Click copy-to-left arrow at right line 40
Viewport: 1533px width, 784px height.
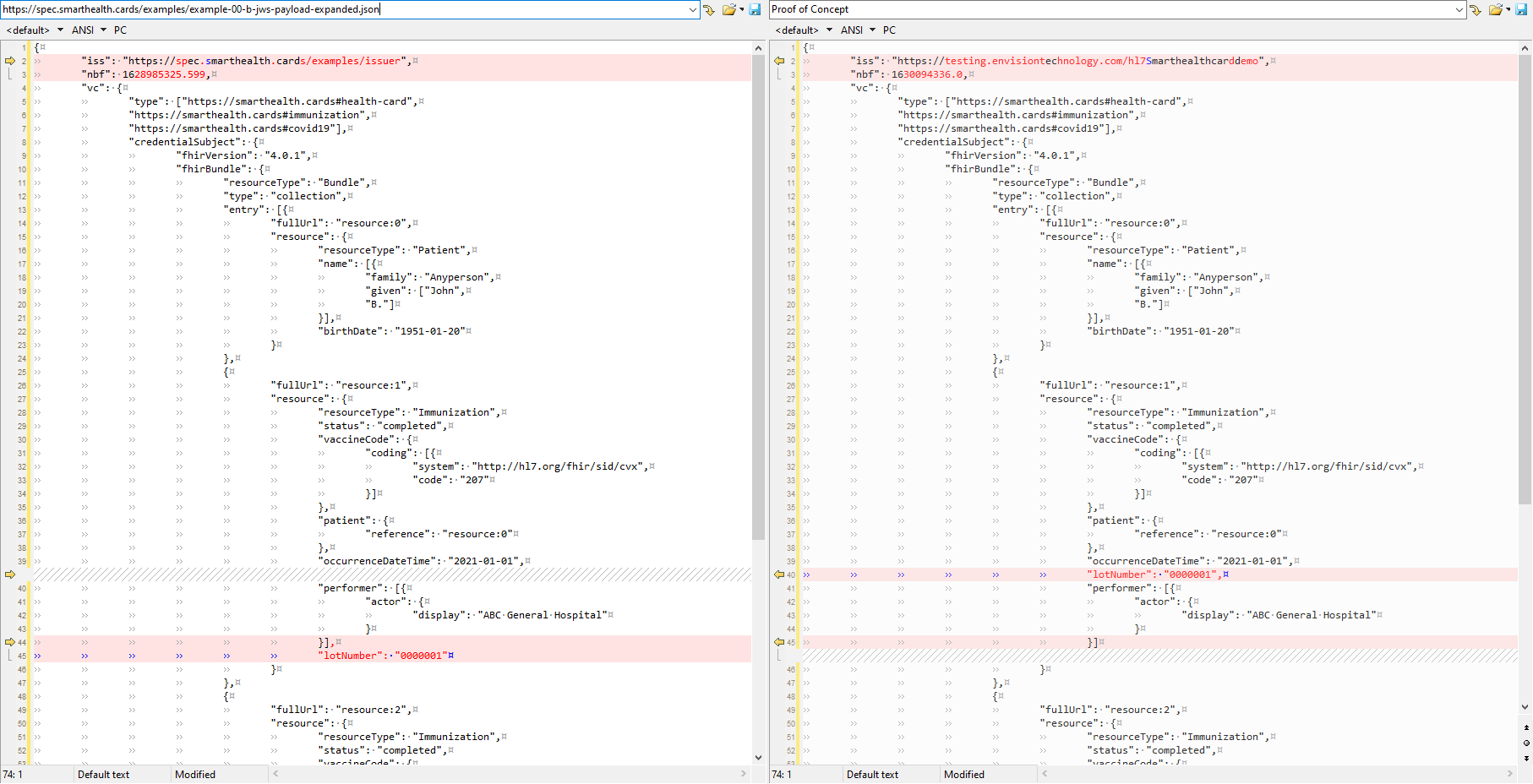pyautogui.click(x=779, y=574)
